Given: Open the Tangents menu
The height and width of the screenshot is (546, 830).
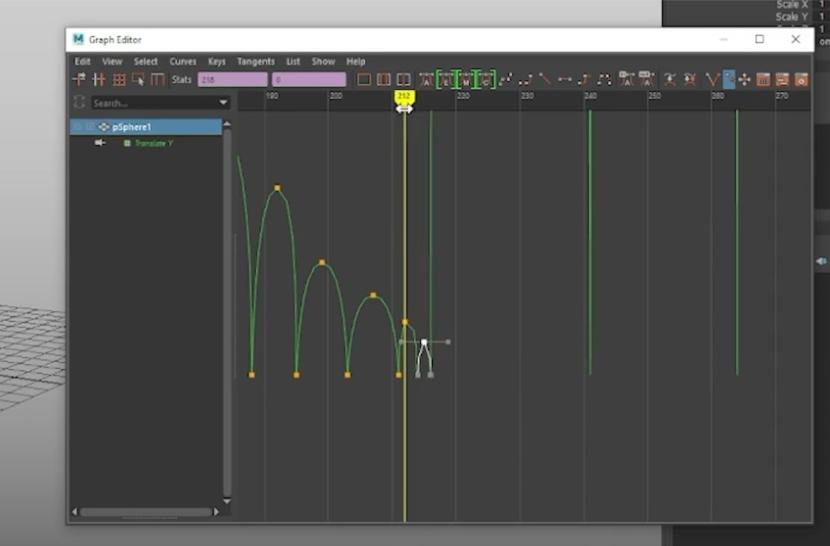Looking at the screenshot, I should click(256, 61).
